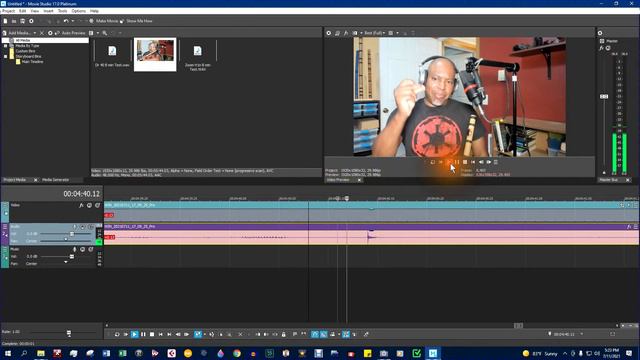Click Pause in the timeline transport bar
This screenshot has width=640, height=360.
pos(143,334)
